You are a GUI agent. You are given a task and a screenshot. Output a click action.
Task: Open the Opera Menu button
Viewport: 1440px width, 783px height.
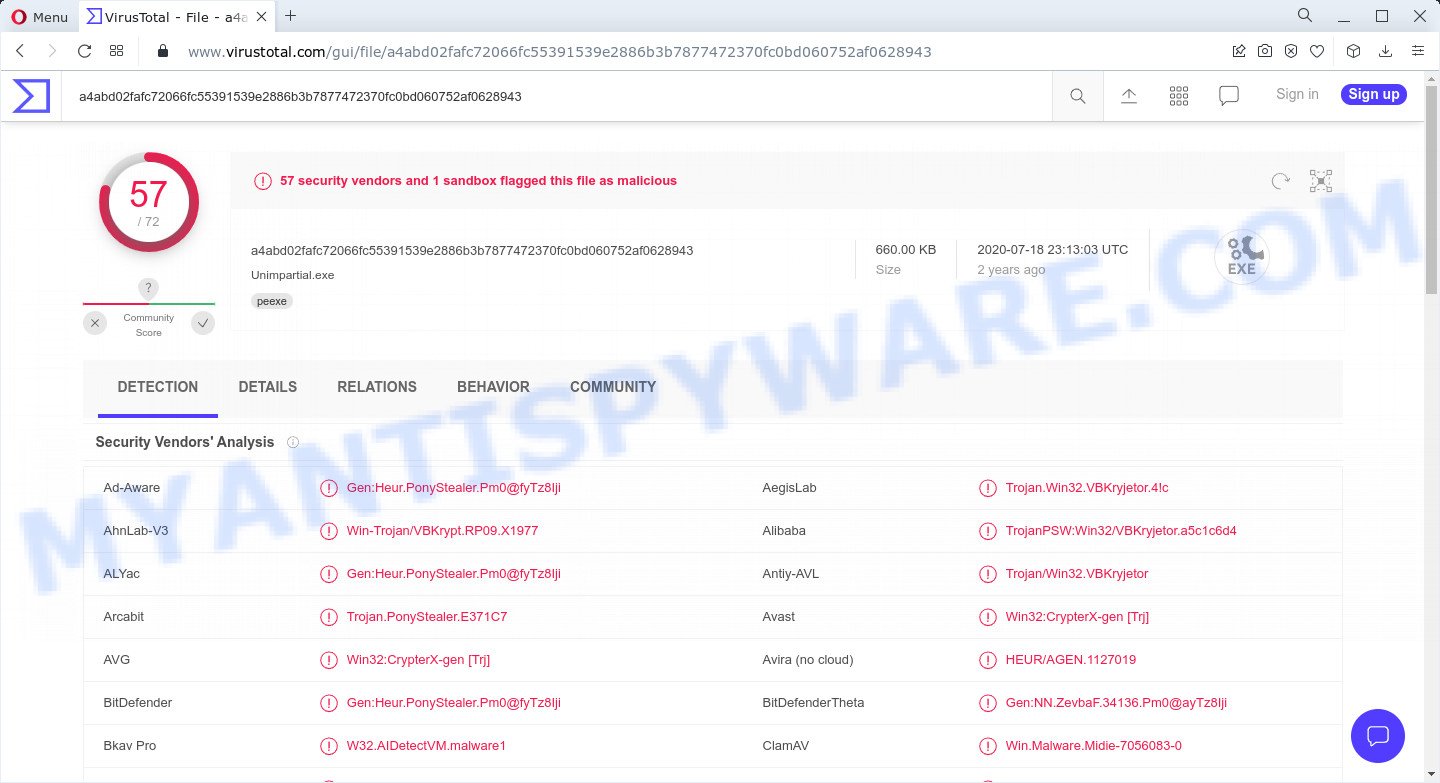coord(40,16)
